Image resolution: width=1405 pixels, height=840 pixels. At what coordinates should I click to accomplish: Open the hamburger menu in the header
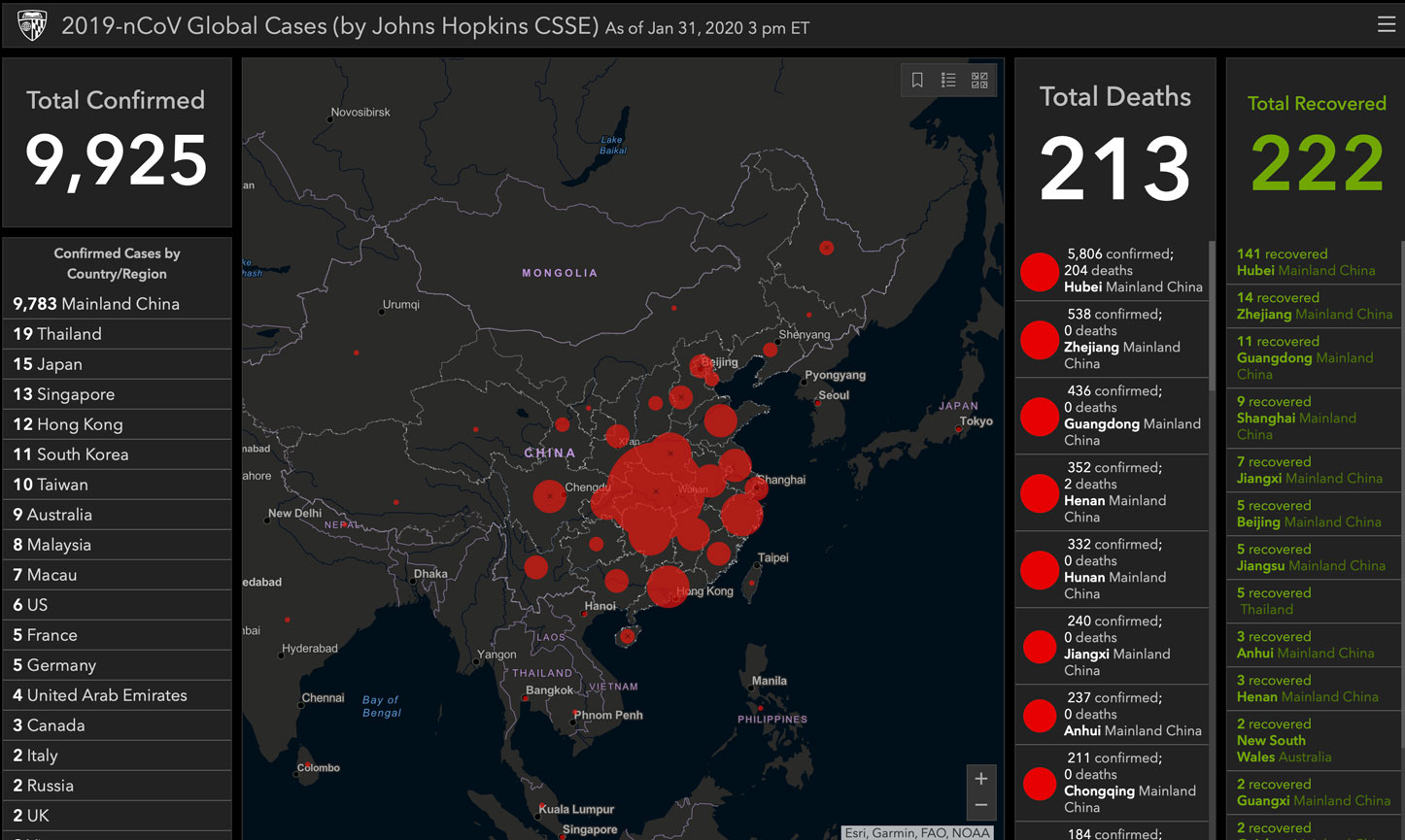(x=1386, y=24)
